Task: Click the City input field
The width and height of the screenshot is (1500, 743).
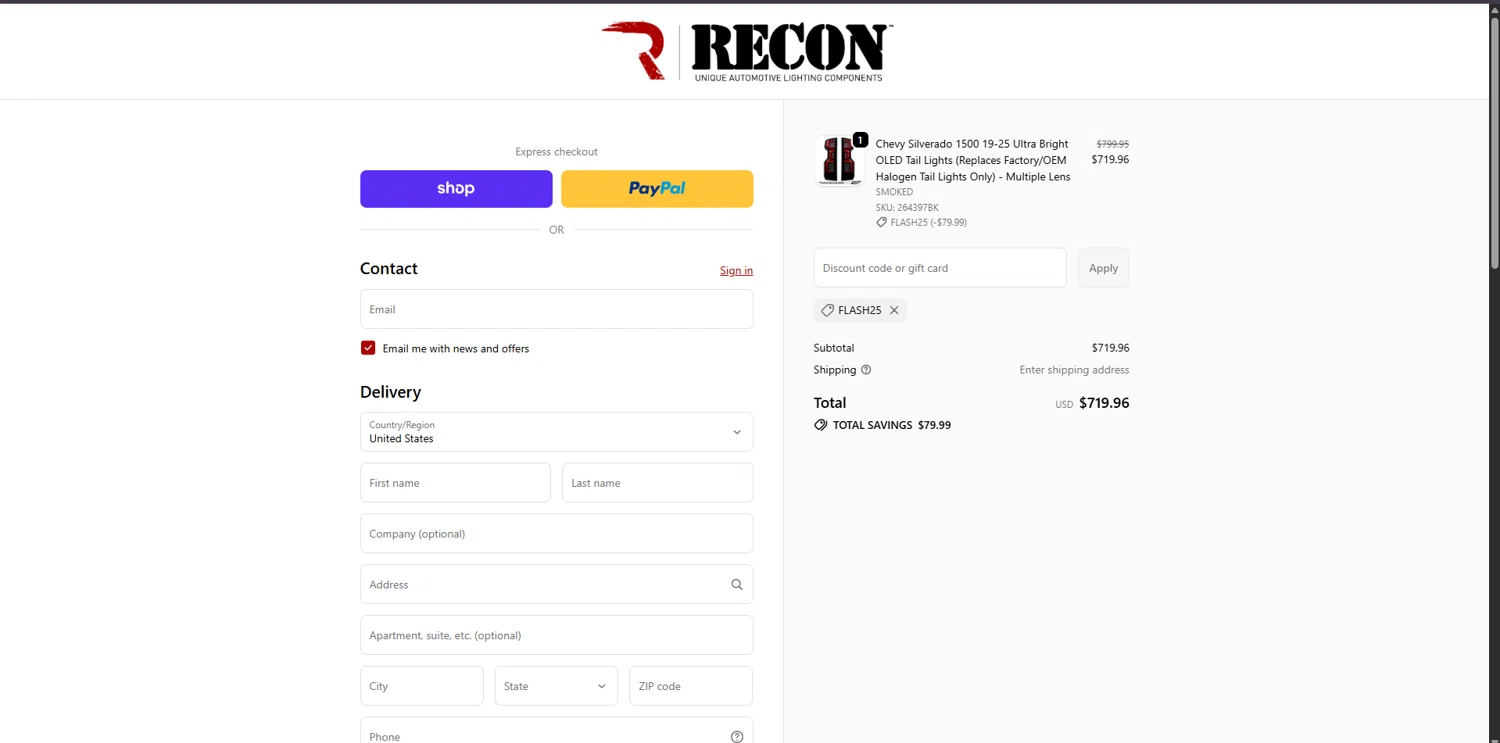Action: 421,686
